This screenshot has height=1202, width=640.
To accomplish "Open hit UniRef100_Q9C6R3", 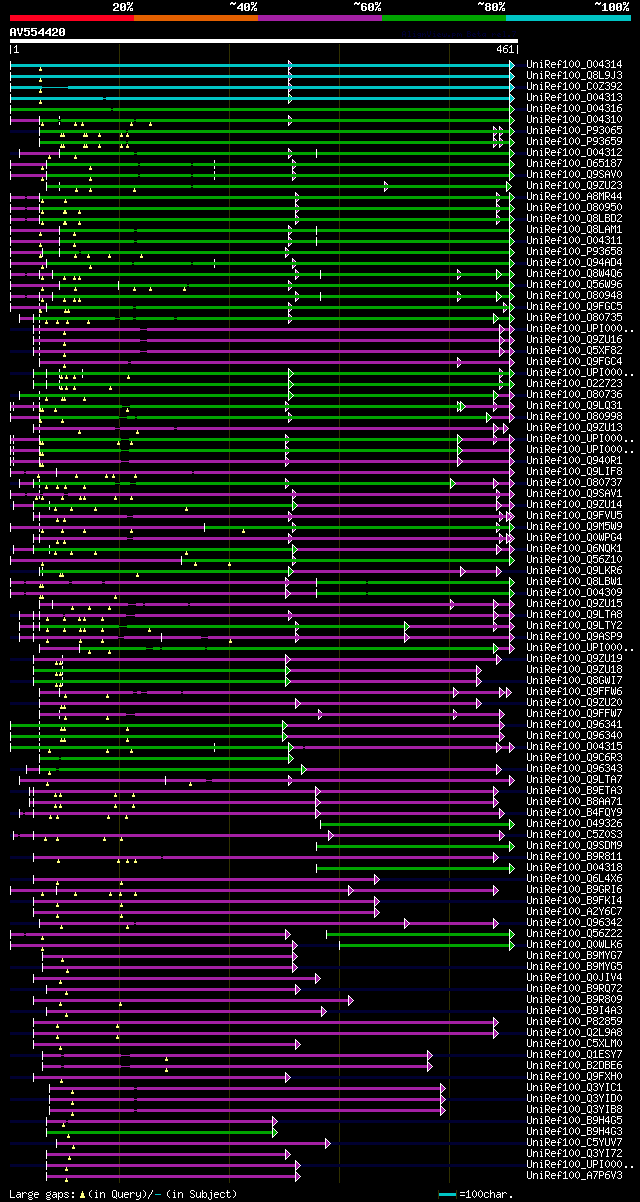I will pos(574,757).
